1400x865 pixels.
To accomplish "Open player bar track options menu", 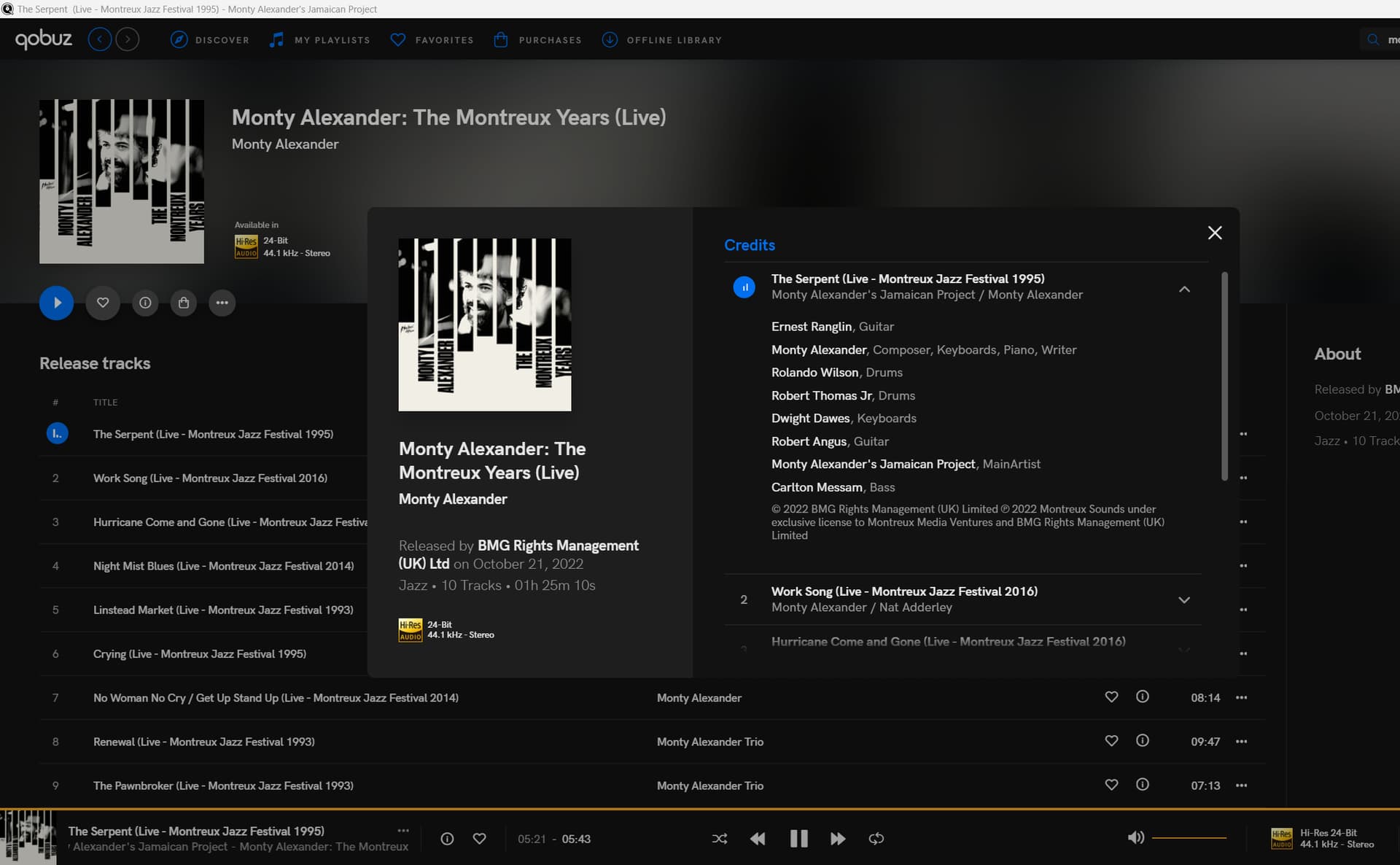I will pos(403,831).
